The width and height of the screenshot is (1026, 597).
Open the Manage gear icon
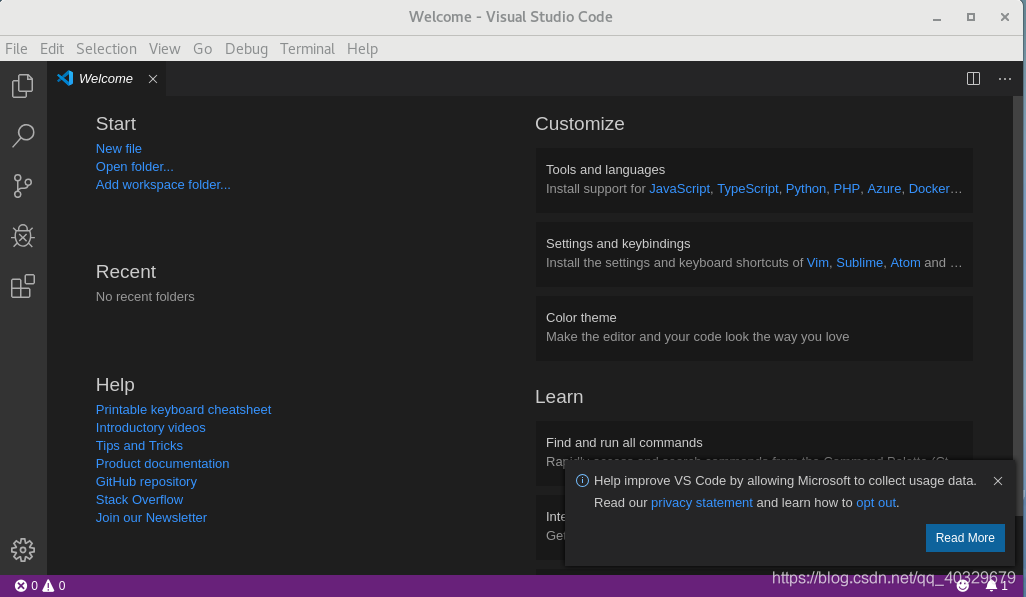[x=23, y=550]
